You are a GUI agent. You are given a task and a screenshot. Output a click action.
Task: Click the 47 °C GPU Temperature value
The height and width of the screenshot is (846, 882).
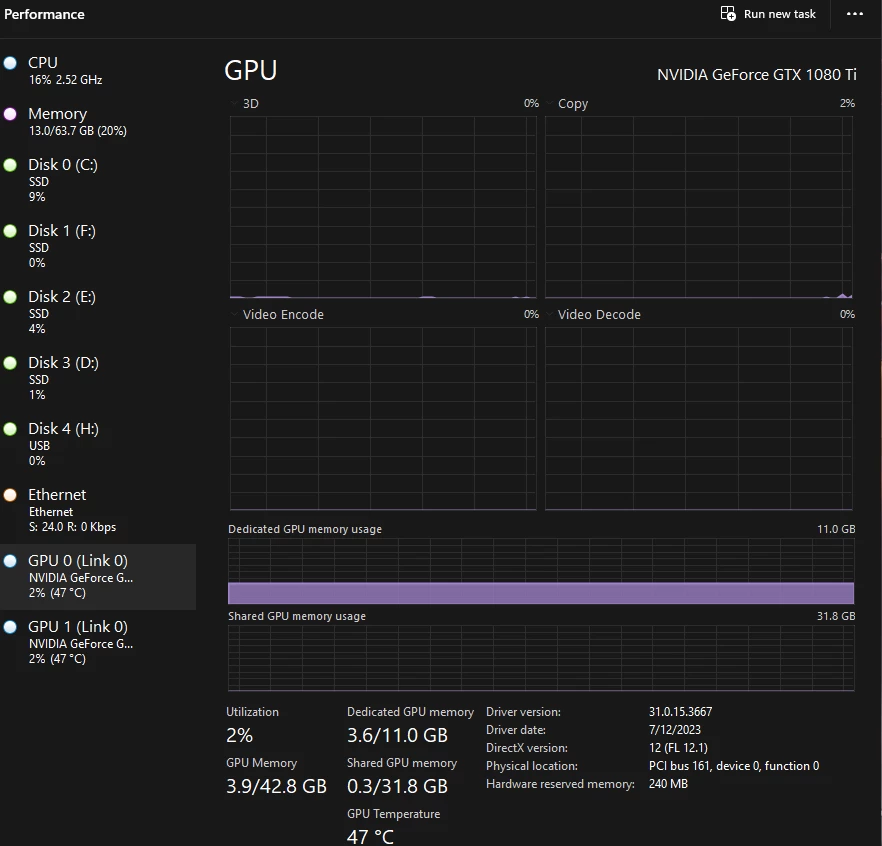[x=370, y=837]
